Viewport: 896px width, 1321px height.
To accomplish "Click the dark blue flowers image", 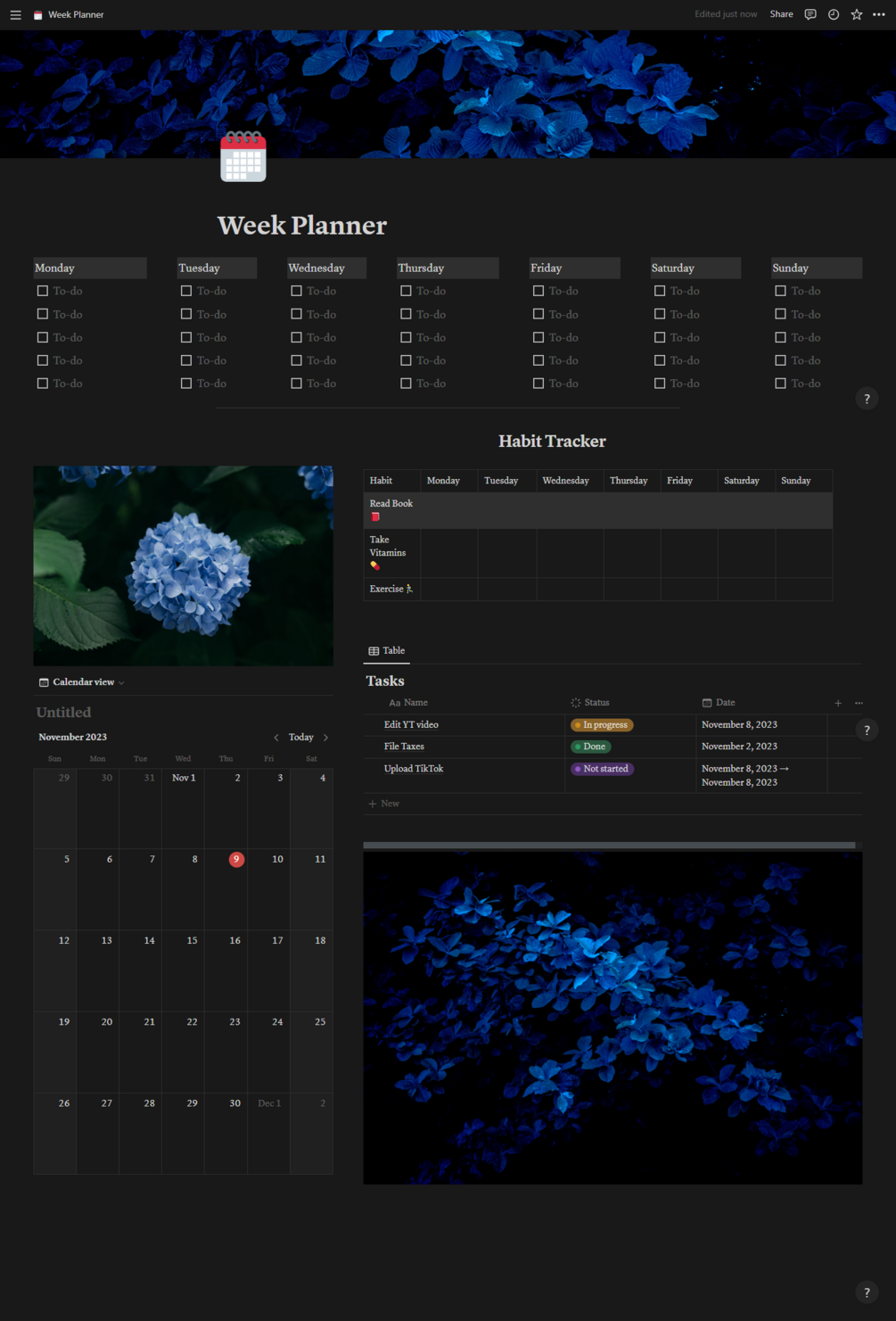I will click(x=612, y=1018).
